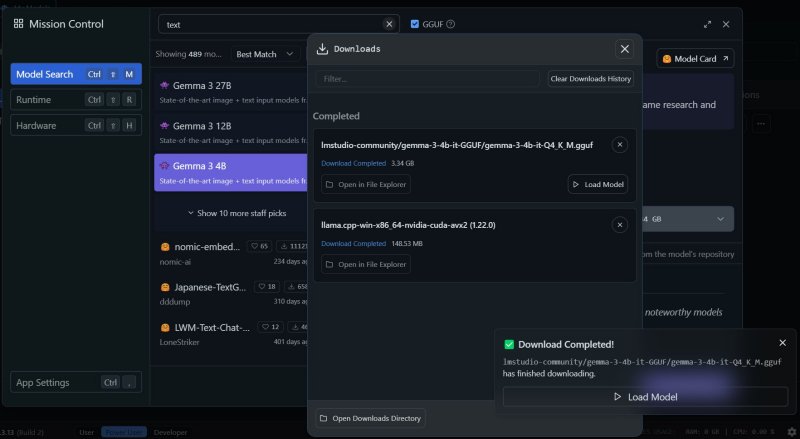The width and height of the screenshot is (800, 439).
Task: Click Load Model in the notification
Action: 645,397
